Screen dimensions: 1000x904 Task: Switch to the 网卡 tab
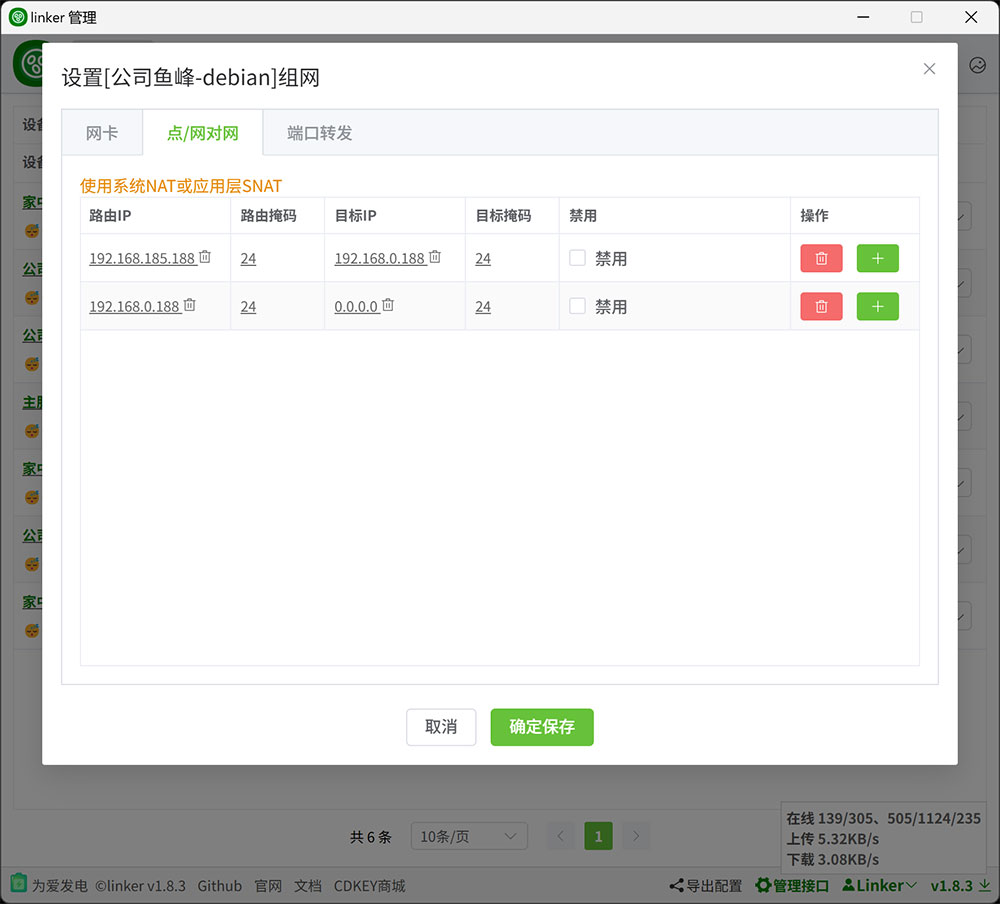102,133
